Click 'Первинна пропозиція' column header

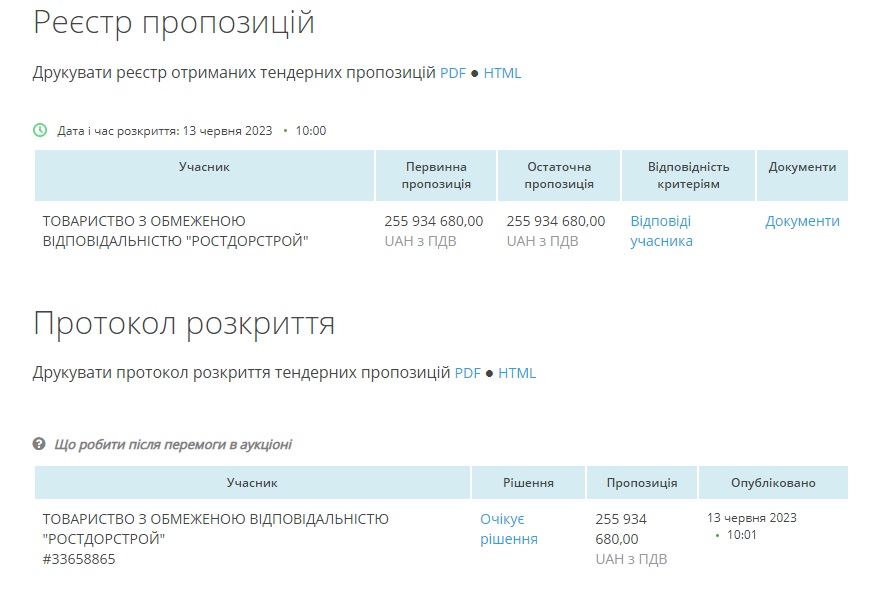pos(436,175)
